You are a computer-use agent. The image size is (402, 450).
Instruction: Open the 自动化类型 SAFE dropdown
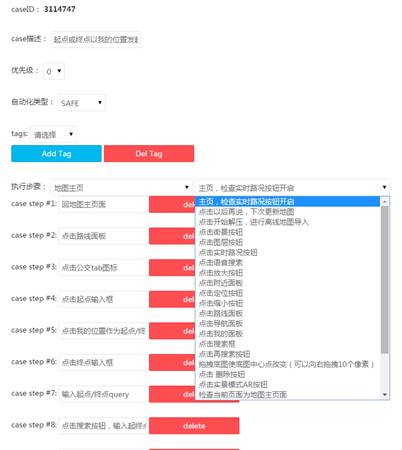pyautogui.click(x=81, y=103)
